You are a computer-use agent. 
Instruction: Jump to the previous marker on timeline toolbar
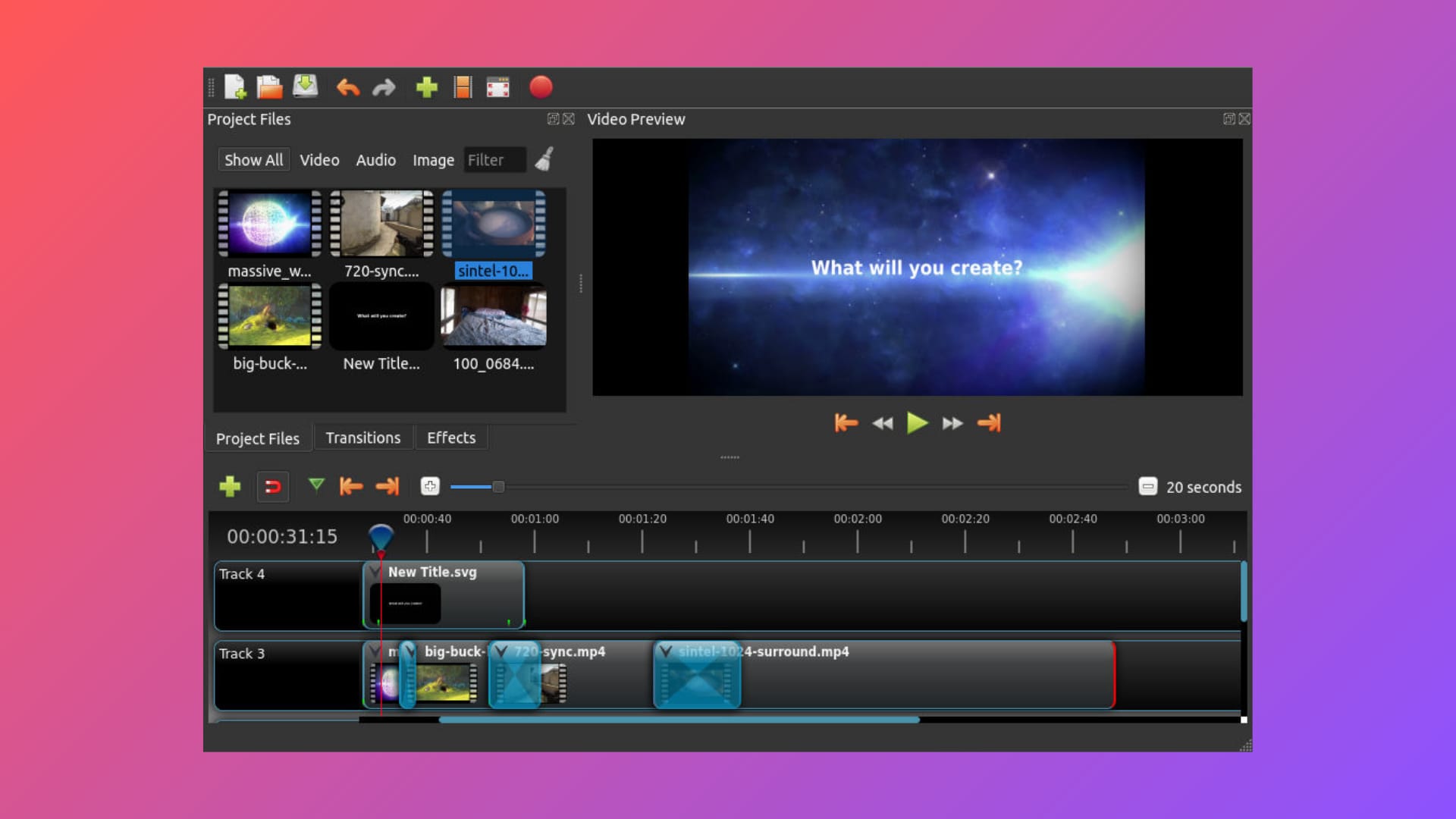tap(351, 486)
